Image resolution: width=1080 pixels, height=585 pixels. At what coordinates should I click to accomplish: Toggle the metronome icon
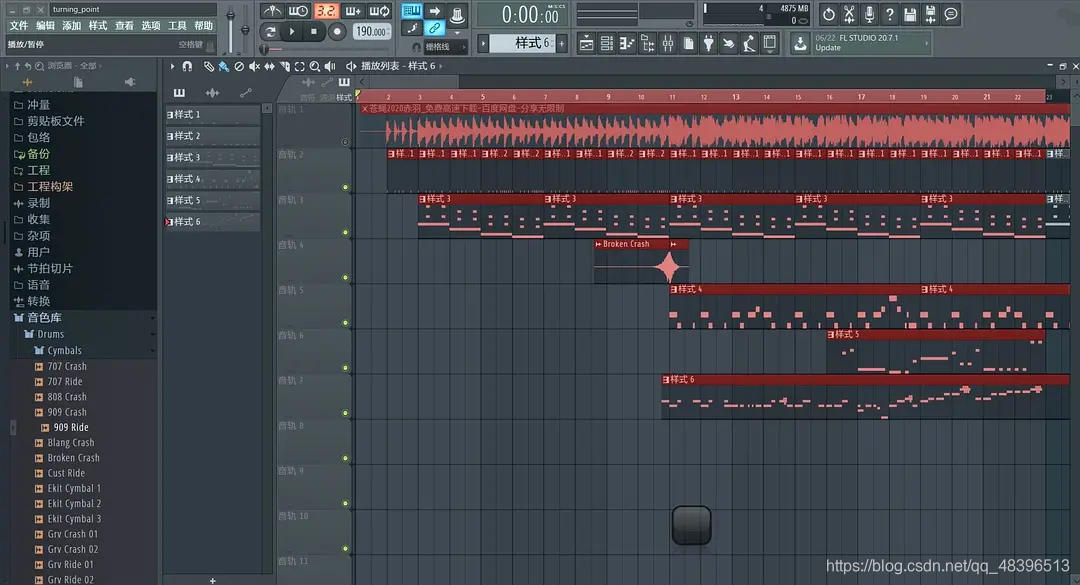click(272, 11)
